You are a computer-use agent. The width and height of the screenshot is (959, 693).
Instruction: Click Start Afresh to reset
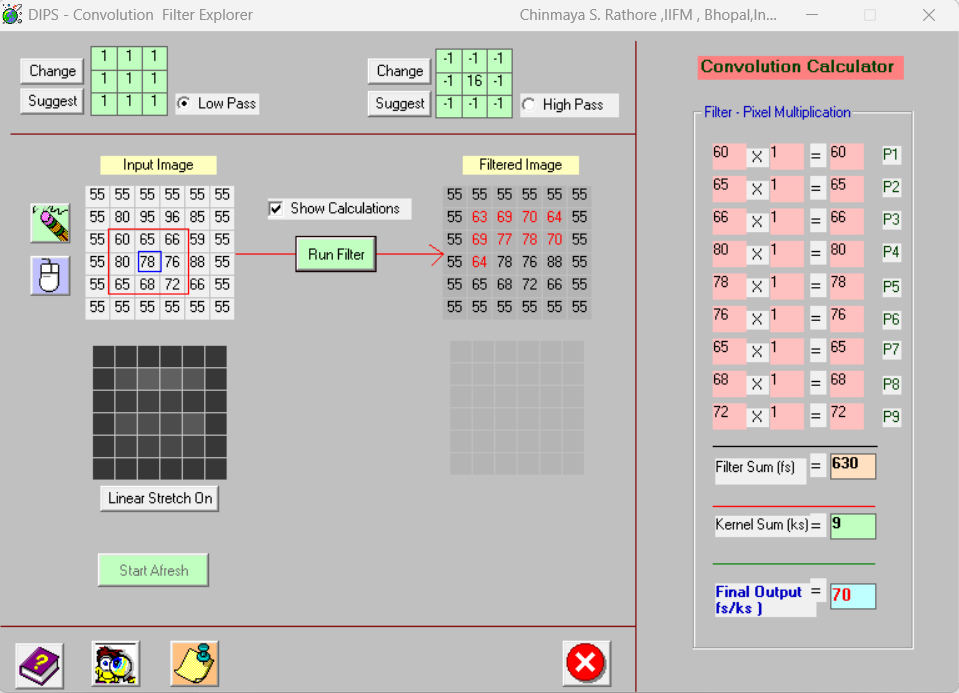(x=152, y=569)
